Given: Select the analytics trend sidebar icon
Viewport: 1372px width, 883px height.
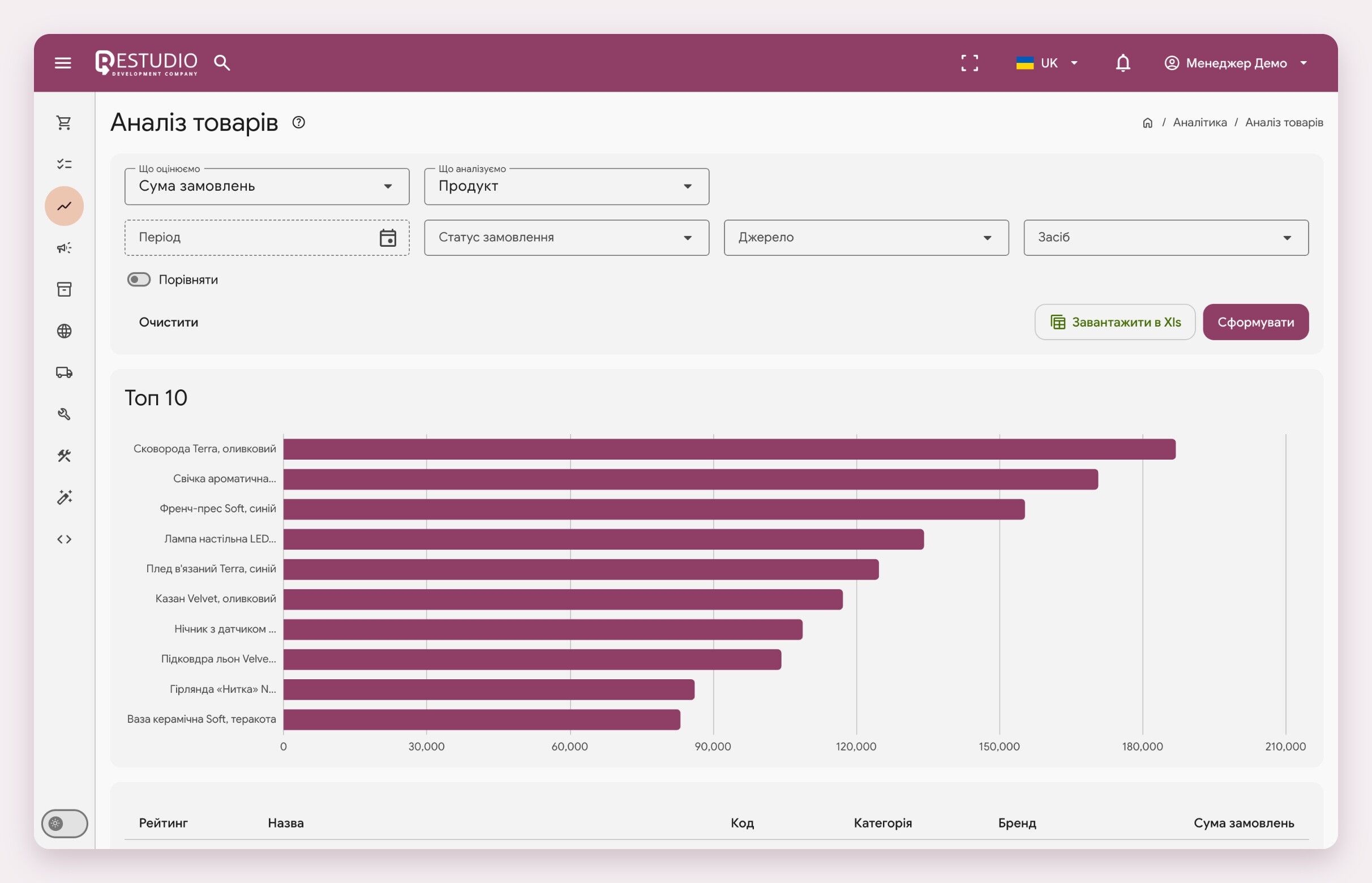Looking at the screenshot, I should [64, 206].
